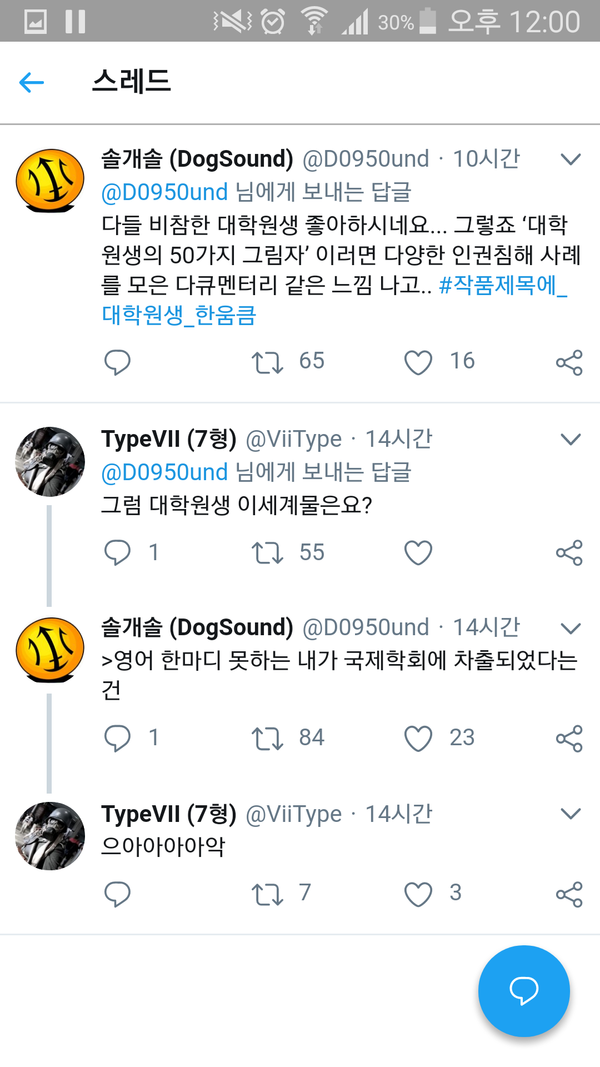Retweet the '그럼 대학원생 이세계물은요?' tweet
The image size is (600, 1067).
click(x=267, y=553)
